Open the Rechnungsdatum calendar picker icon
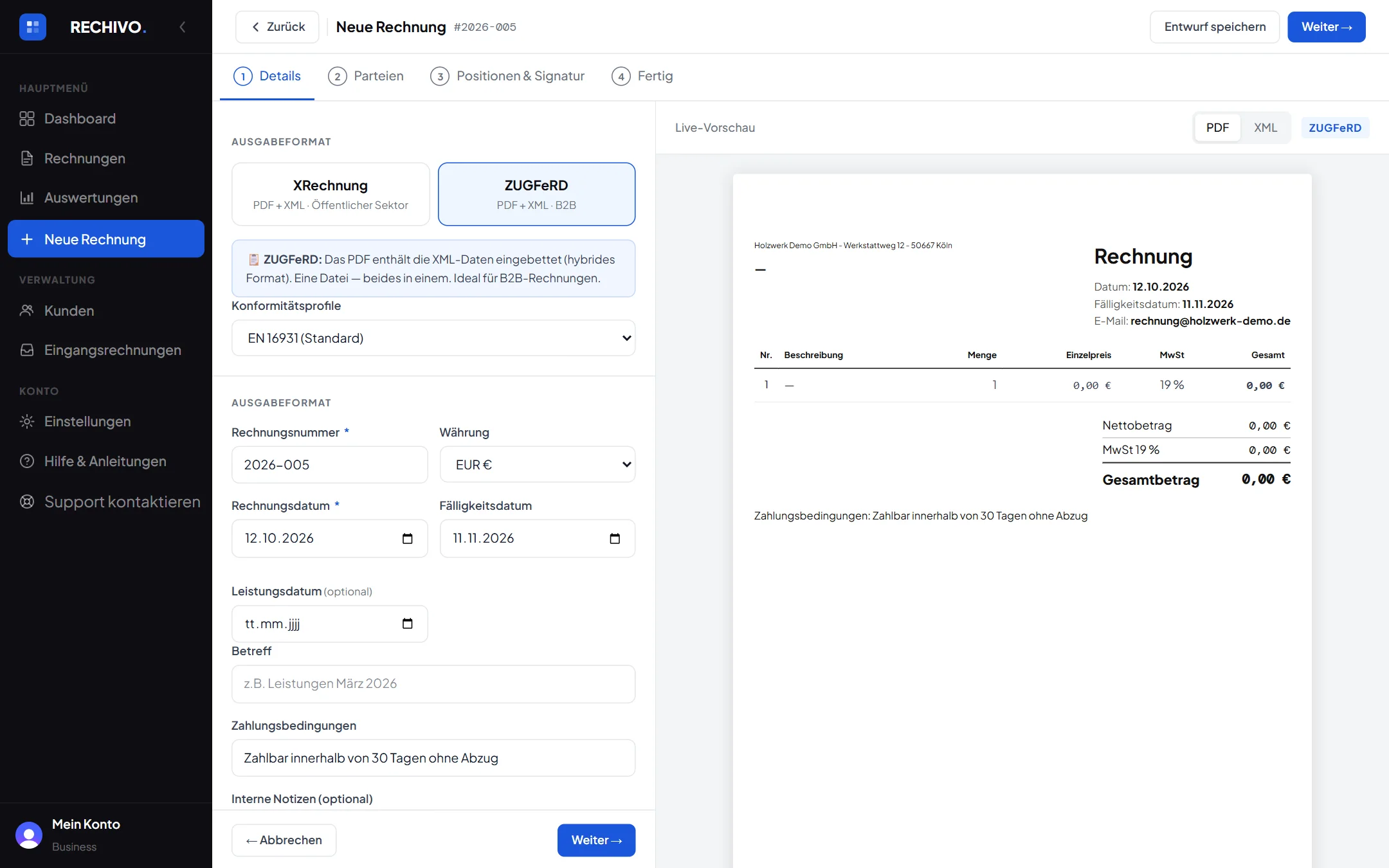The height and width of the screenshot is (868, 1389). point(407,538)
